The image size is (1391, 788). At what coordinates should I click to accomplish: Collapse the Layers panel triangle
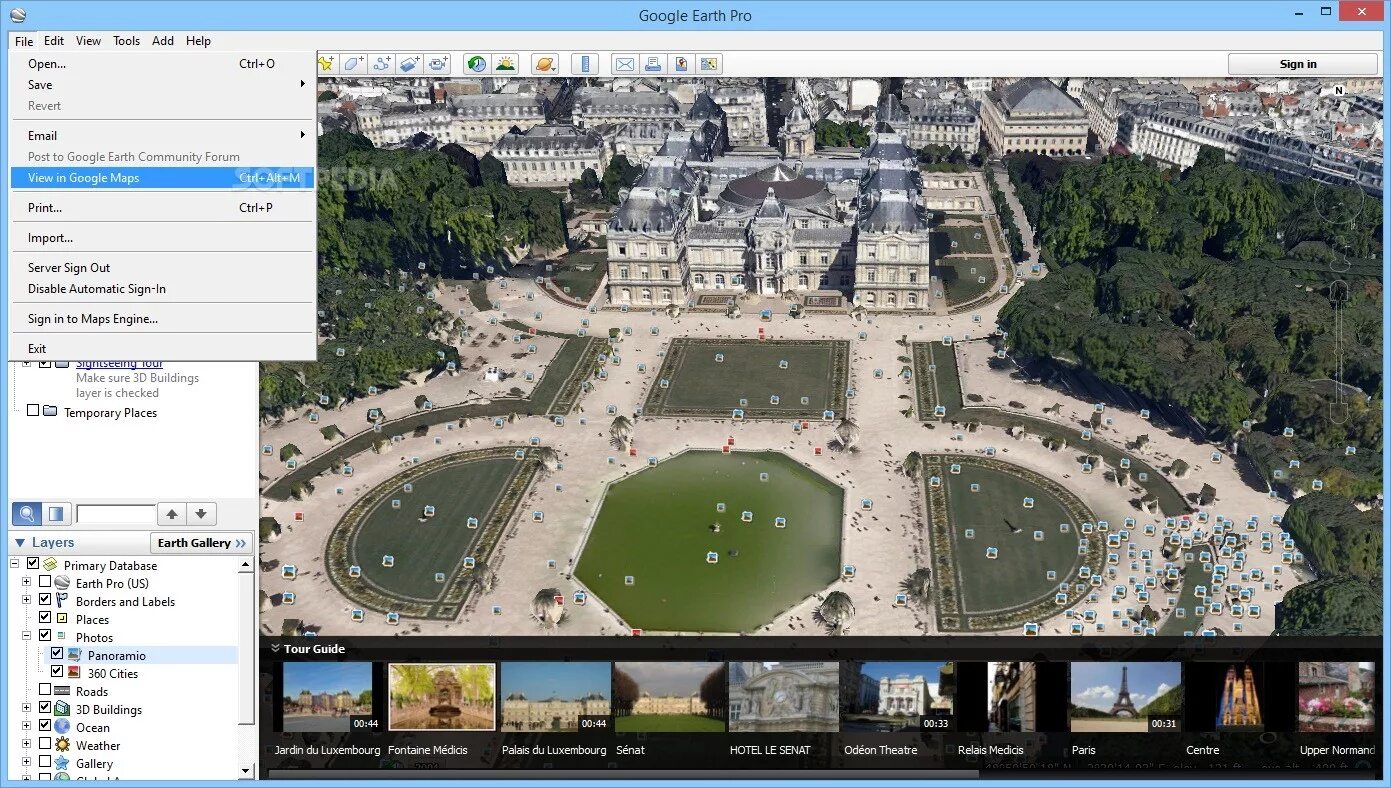click(19, 543)
